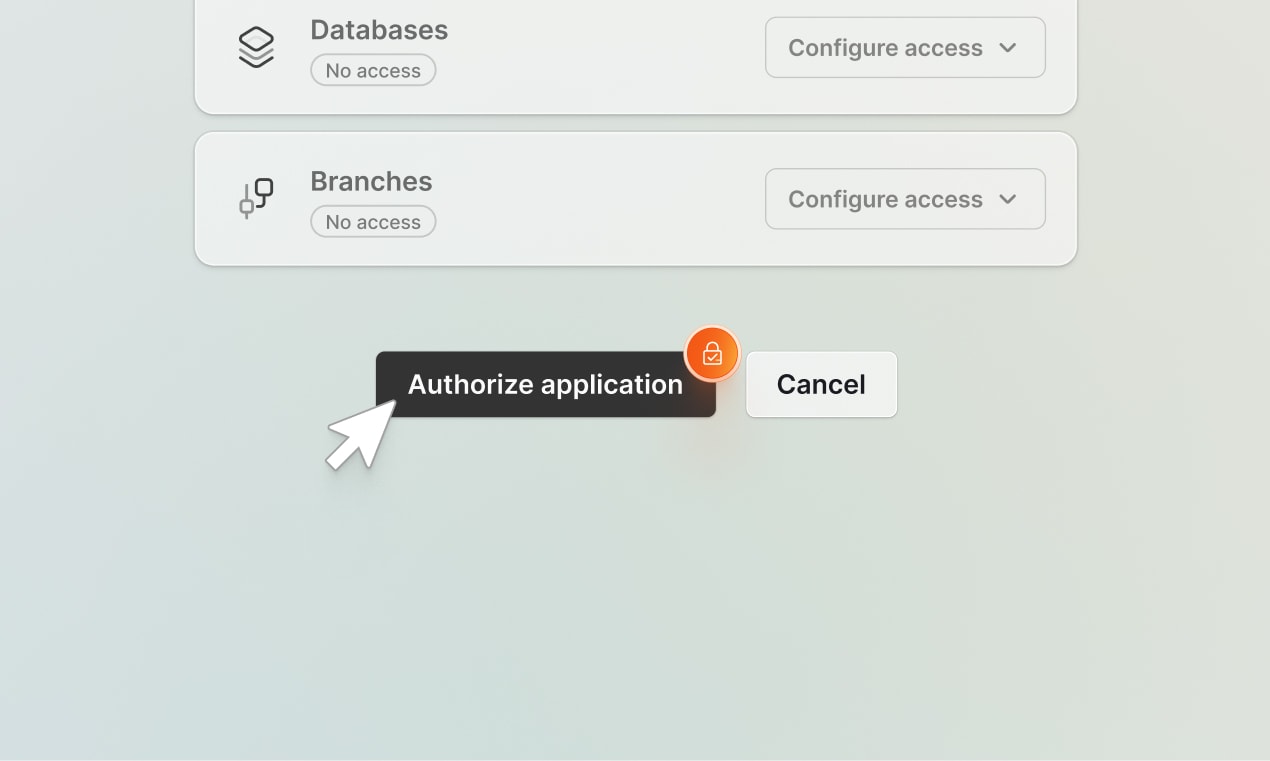Open Configure access dropdown for Databases
Viewport: 1270px width, 761px height.
pyautogui.click(x=904, y=47)
